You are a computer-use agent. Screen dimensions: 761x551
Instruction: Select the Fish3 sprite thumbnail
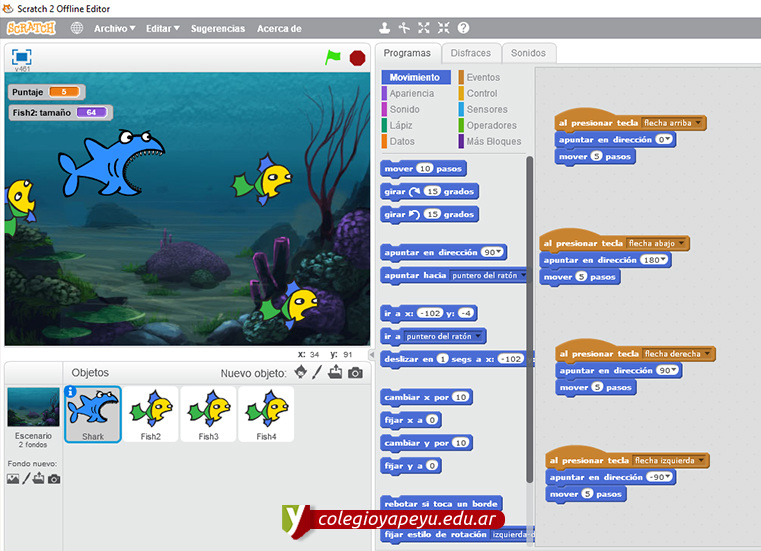[x=208, y=414]
